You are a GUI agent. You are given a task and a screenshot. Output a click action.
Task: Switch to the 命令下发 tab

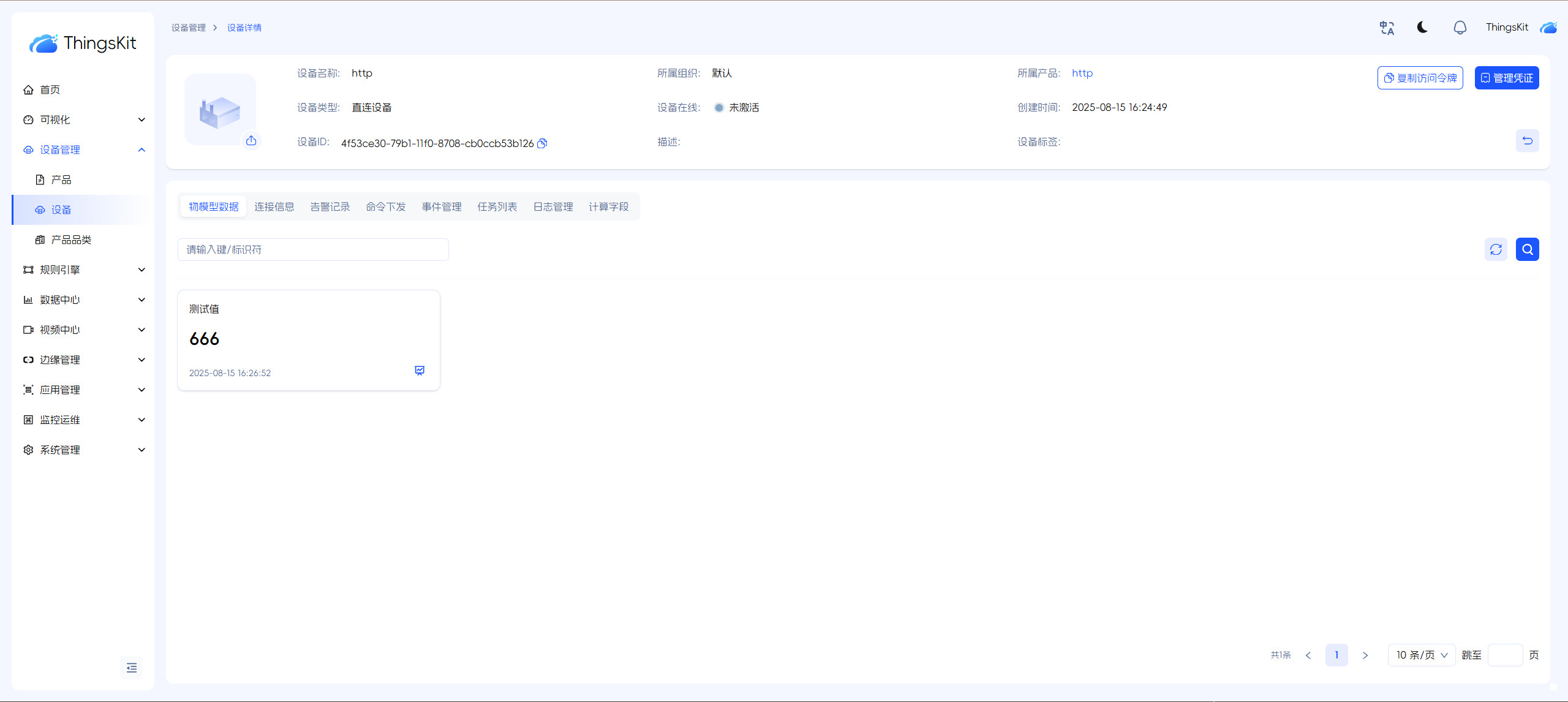pos(386,207)
